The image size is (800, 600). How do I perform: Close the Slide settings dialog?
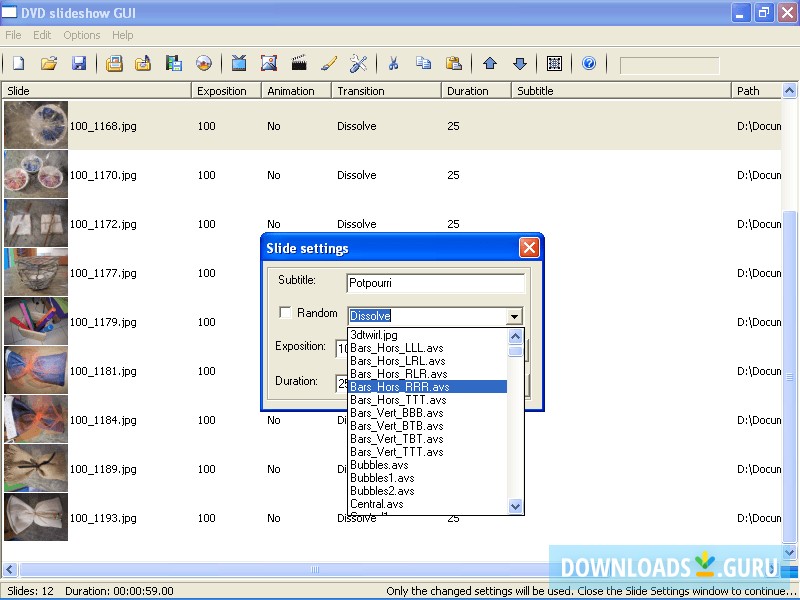pos(529,248)
